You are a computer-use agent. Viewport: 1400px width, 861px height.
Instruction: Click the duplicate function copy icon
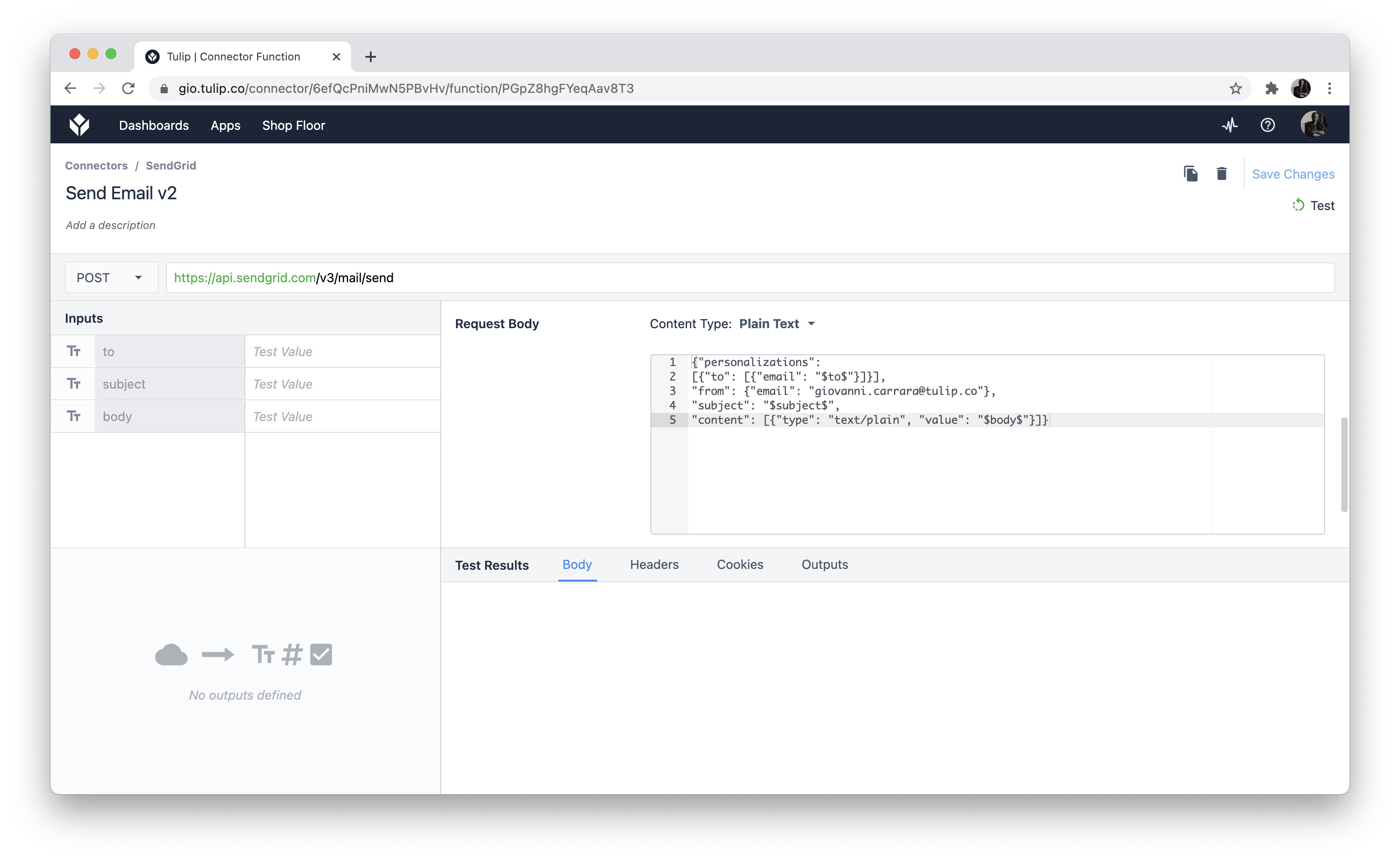click(x=1190, y=174)
